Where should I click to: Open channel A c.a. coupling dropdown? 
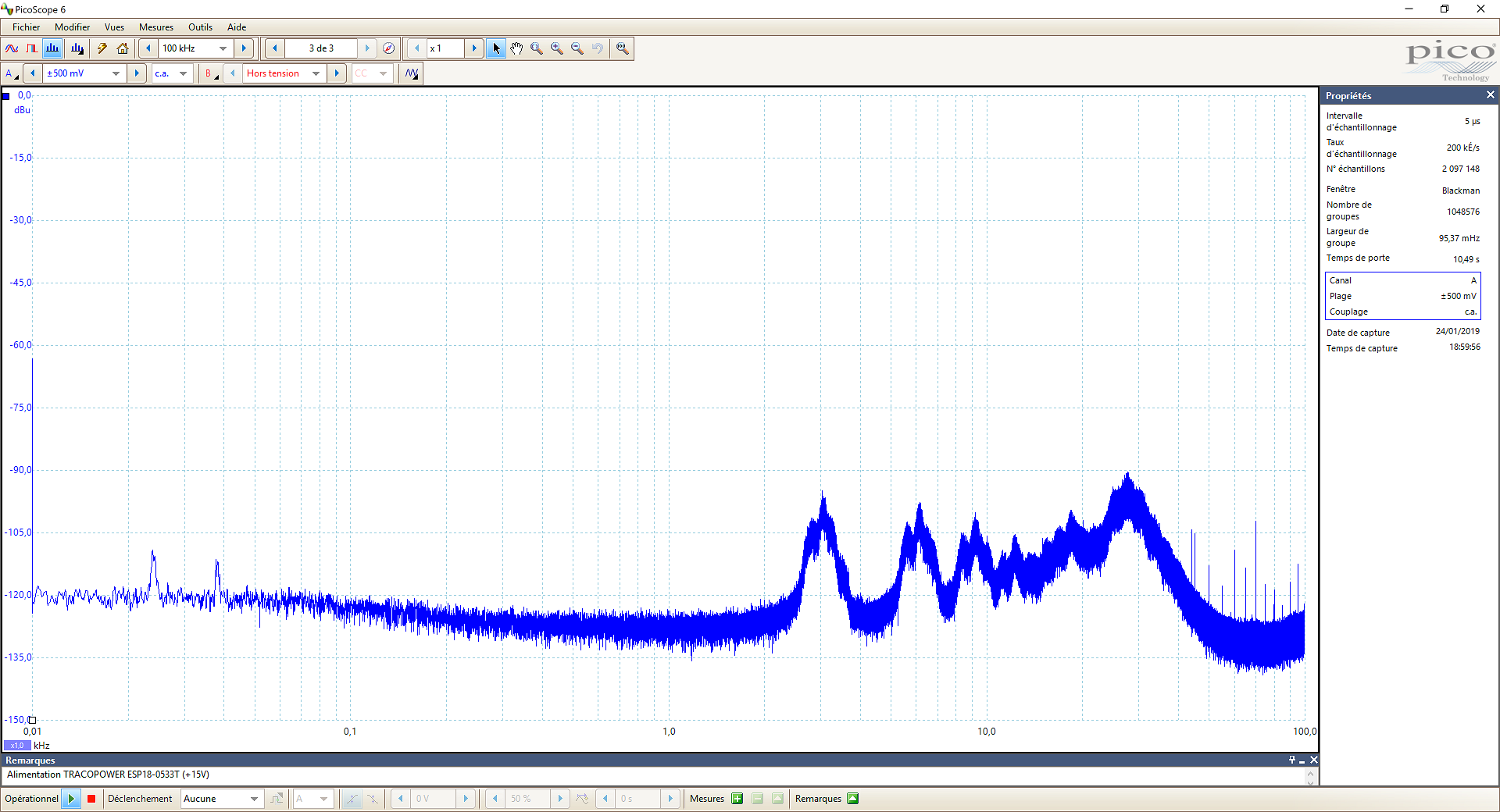pos(184,73)
